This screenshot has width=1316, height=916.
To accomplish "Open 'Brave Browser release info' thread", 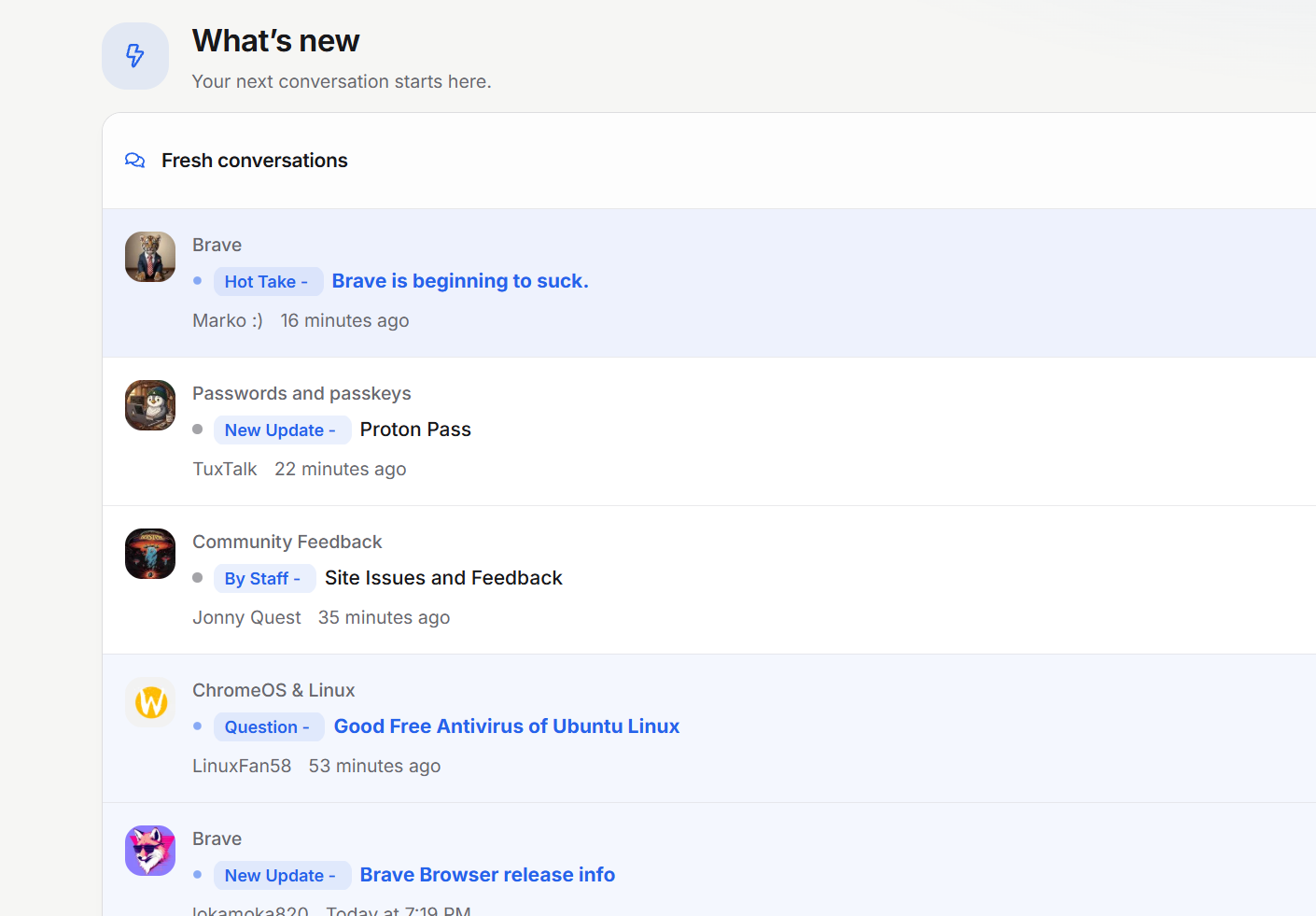I will tap(487, 875).
